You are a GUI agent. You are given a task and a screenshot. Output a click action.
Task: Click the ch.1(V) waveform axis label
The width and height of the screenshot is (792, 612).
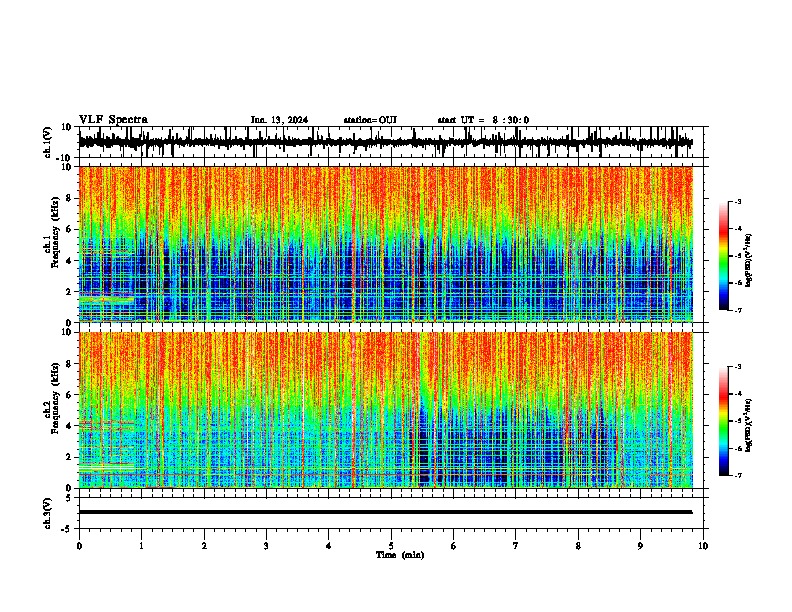(x=48, y=142)
